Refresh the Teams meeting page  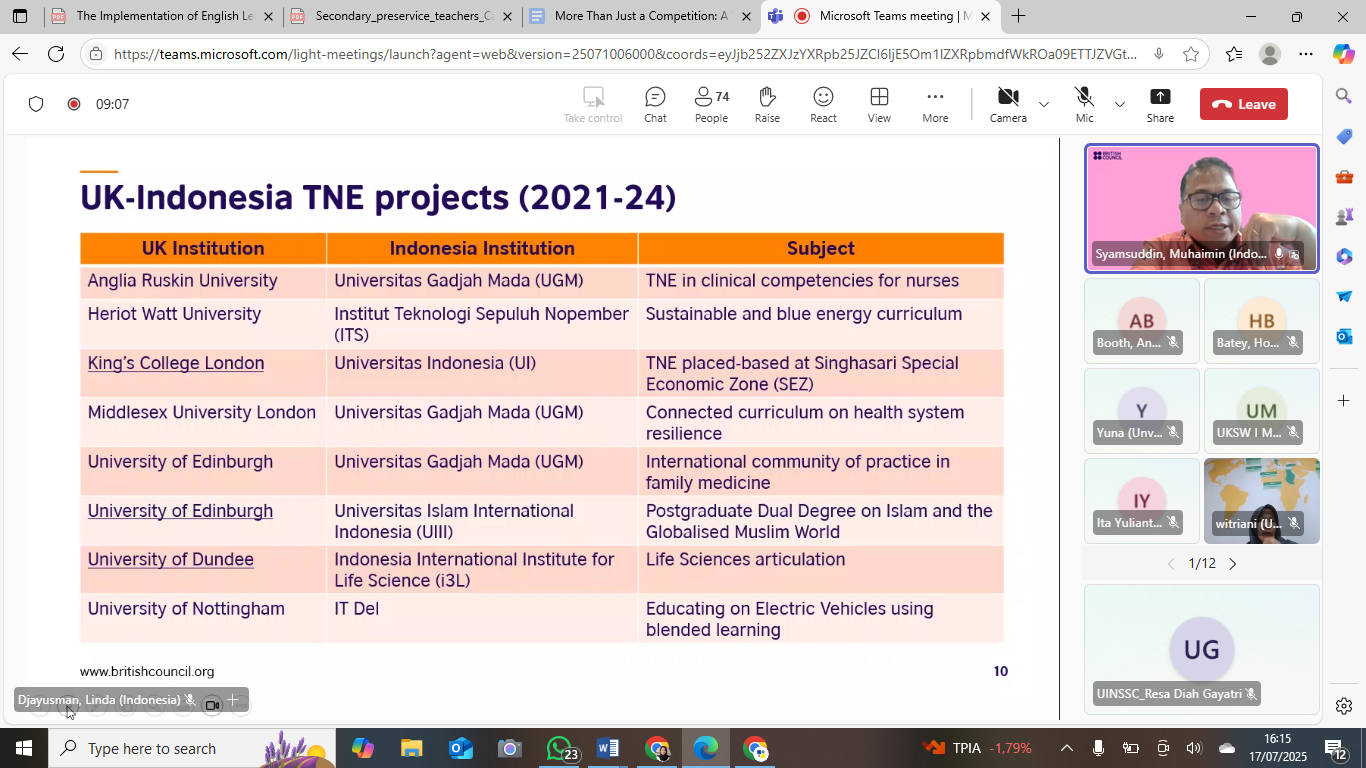(x=56, y=54)
